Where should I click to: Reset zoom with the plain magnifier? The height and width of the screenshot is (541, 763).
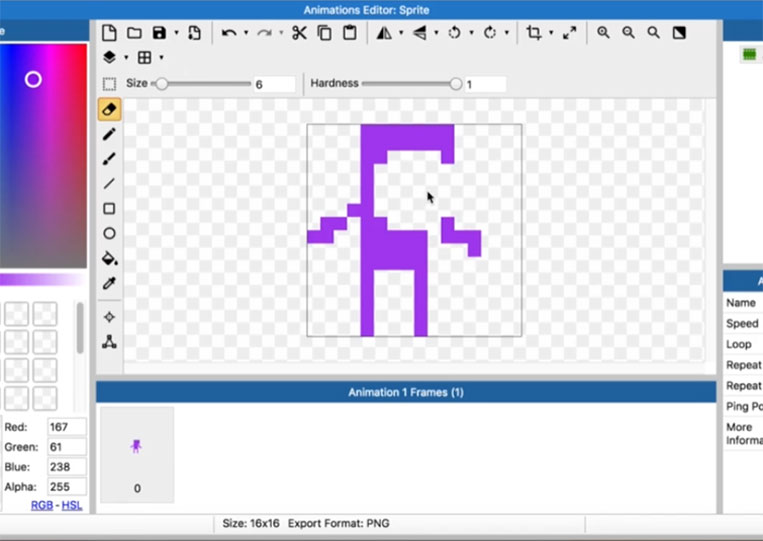654,33
